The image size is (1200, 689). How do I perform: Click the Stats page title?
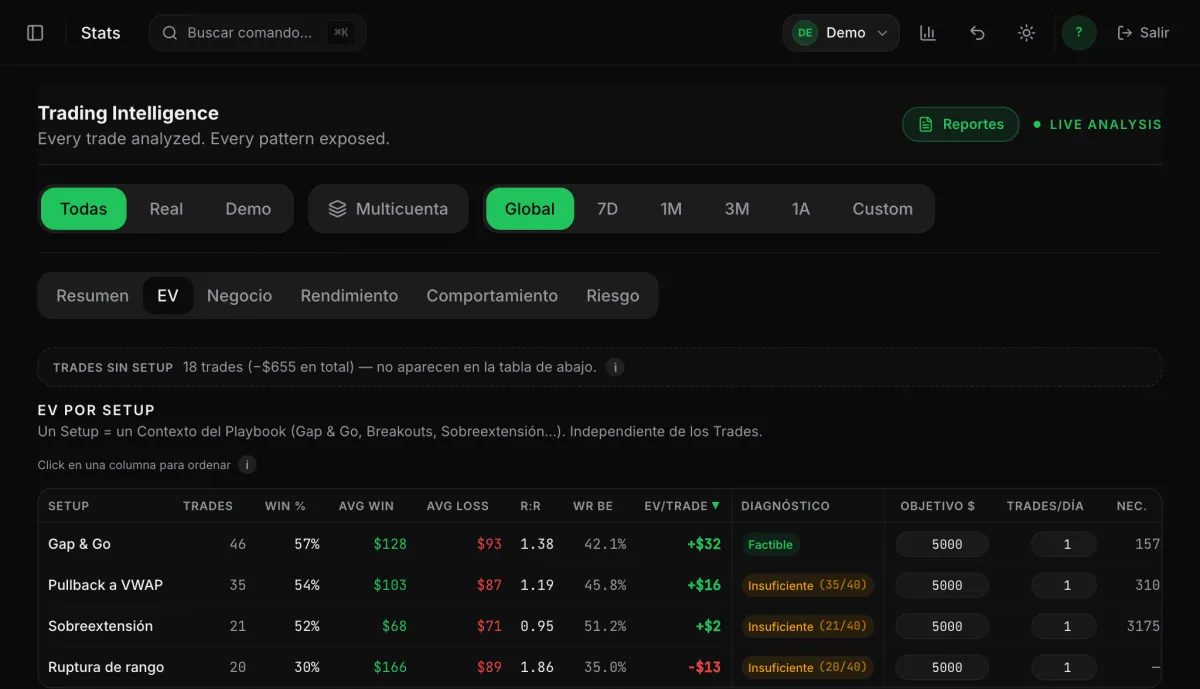click(x=100, y=33)
